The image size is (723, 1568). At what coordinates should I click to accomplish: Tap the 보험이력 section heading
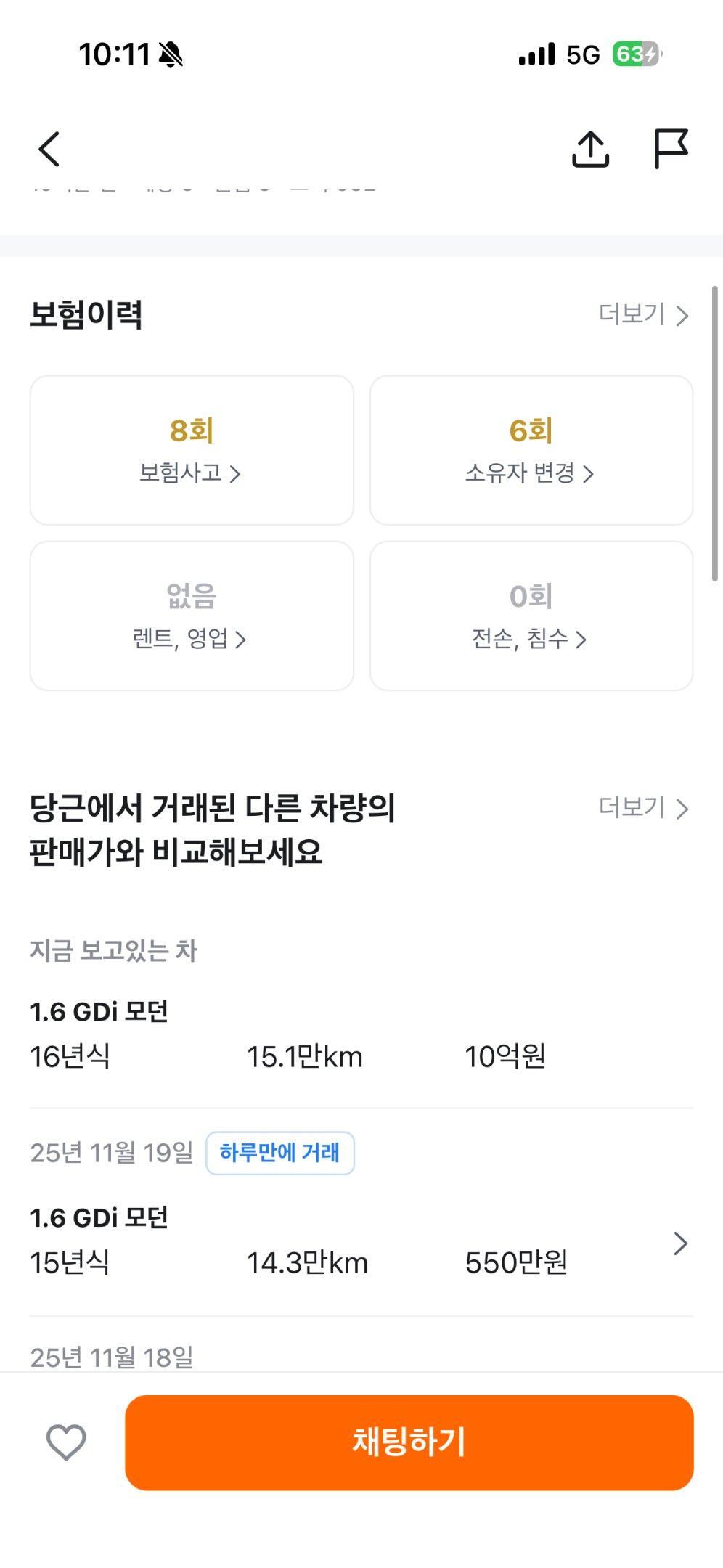pyautogui.click(x=86, y=314)
